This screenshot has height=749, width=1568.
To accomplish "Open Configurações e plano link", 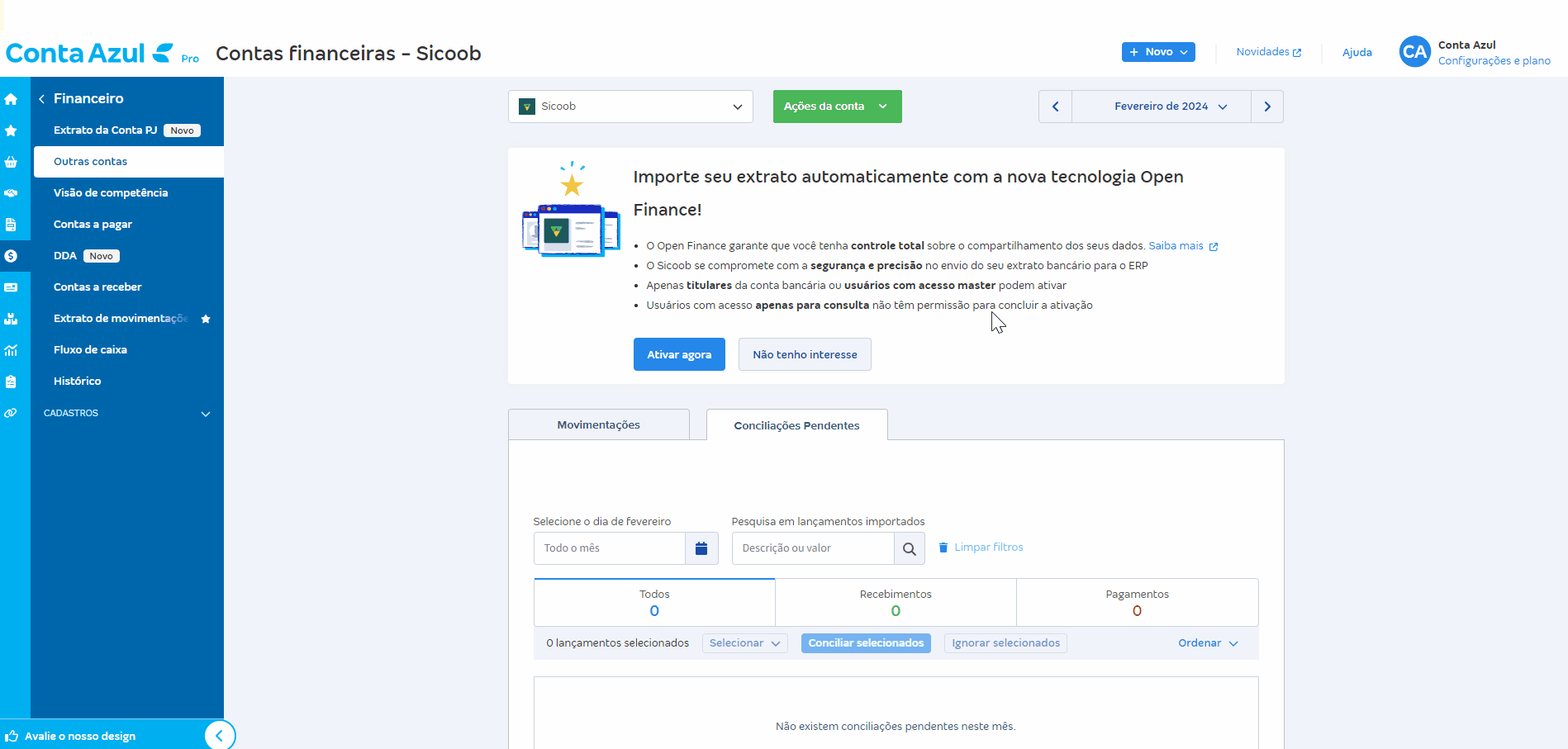I will point(1494,61).
